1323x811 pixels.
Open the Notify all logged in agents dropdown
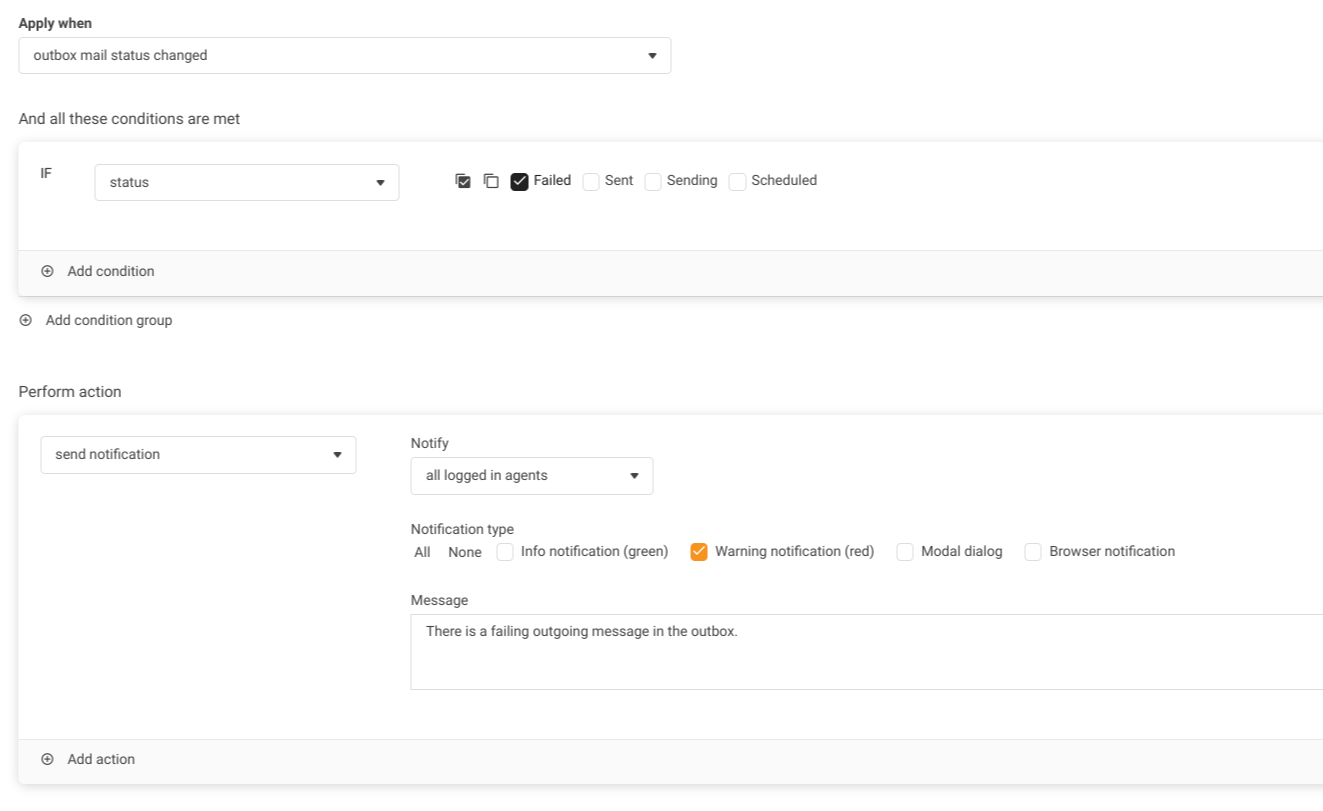tap(531, 476)
